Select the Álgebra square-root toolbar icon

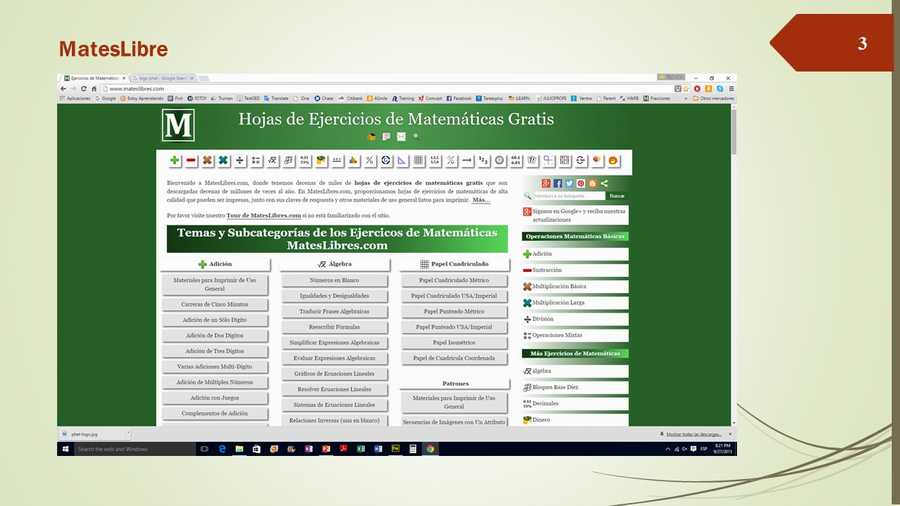[273, 161]
